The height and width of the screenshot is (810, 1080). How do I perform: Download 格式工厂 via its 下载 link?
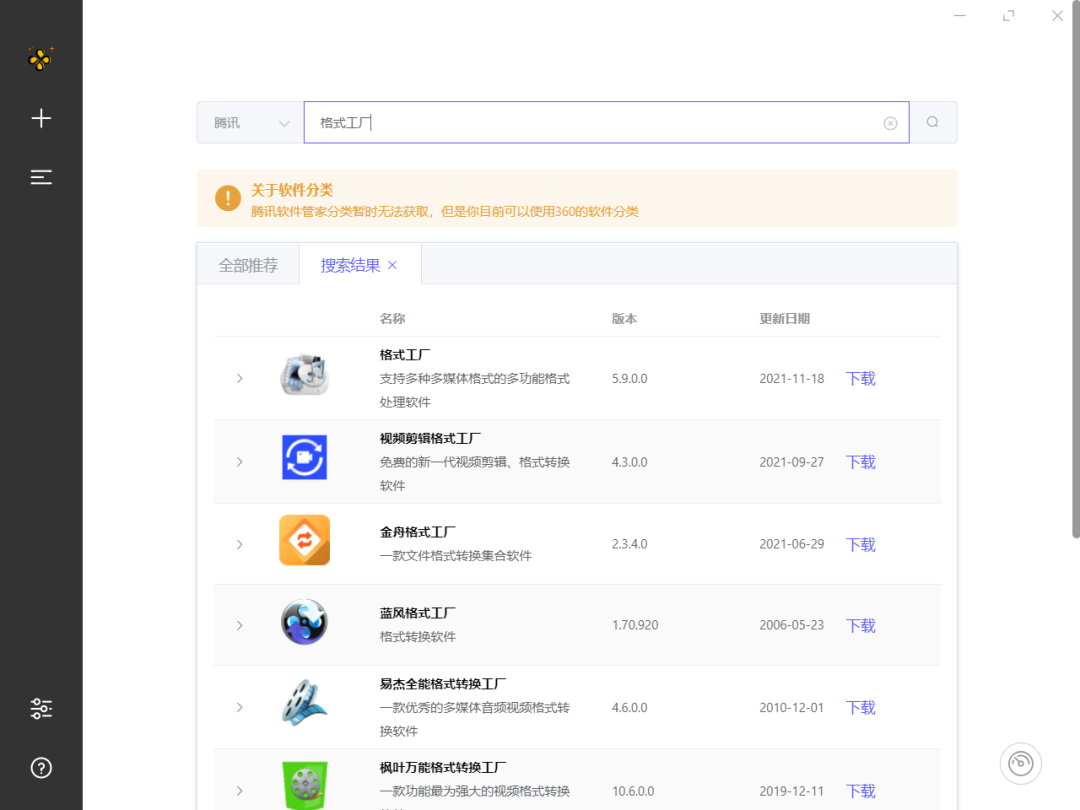tap(859, 378)
